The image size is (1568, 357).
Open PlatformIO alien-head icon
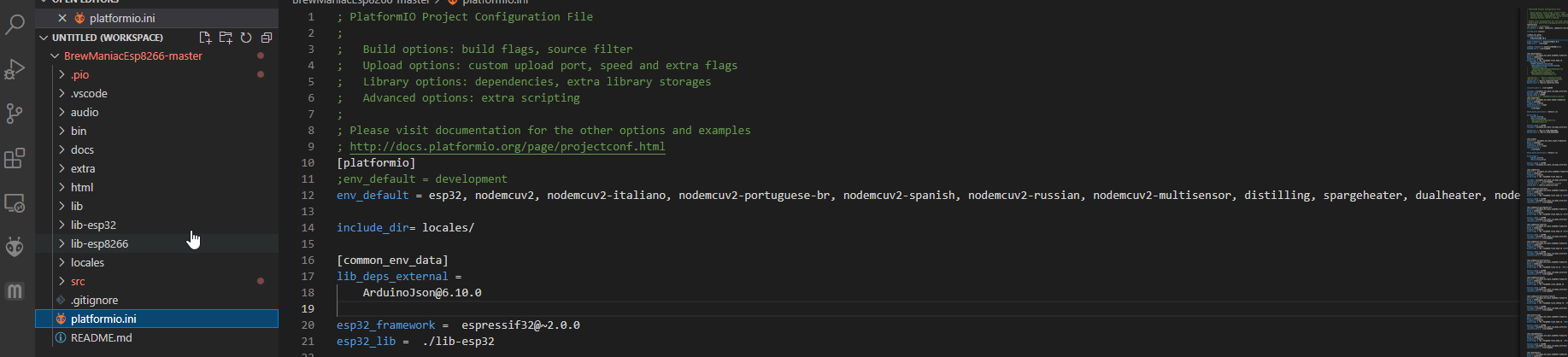point(15,248)
